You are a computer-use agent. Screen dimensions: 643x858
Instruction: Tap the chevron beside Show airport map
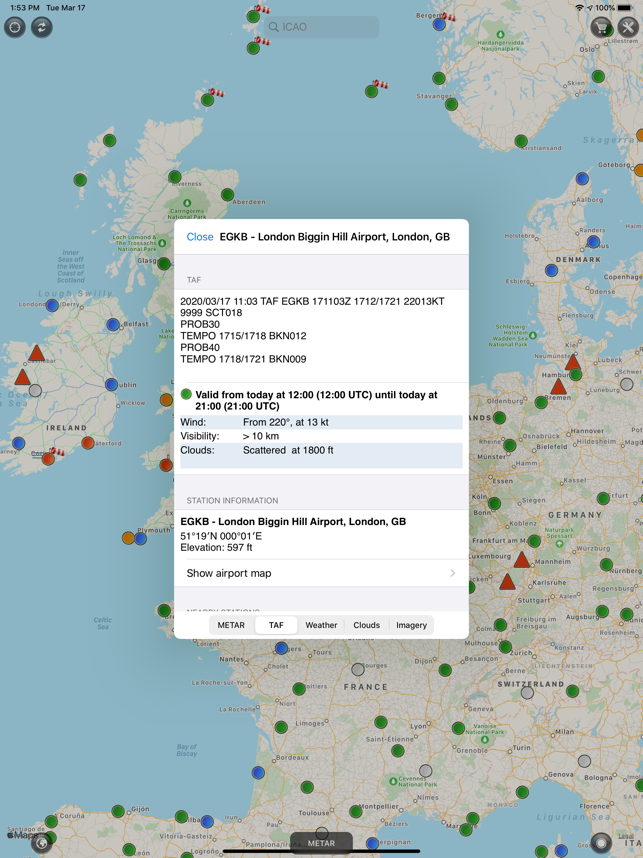(453, 573)
